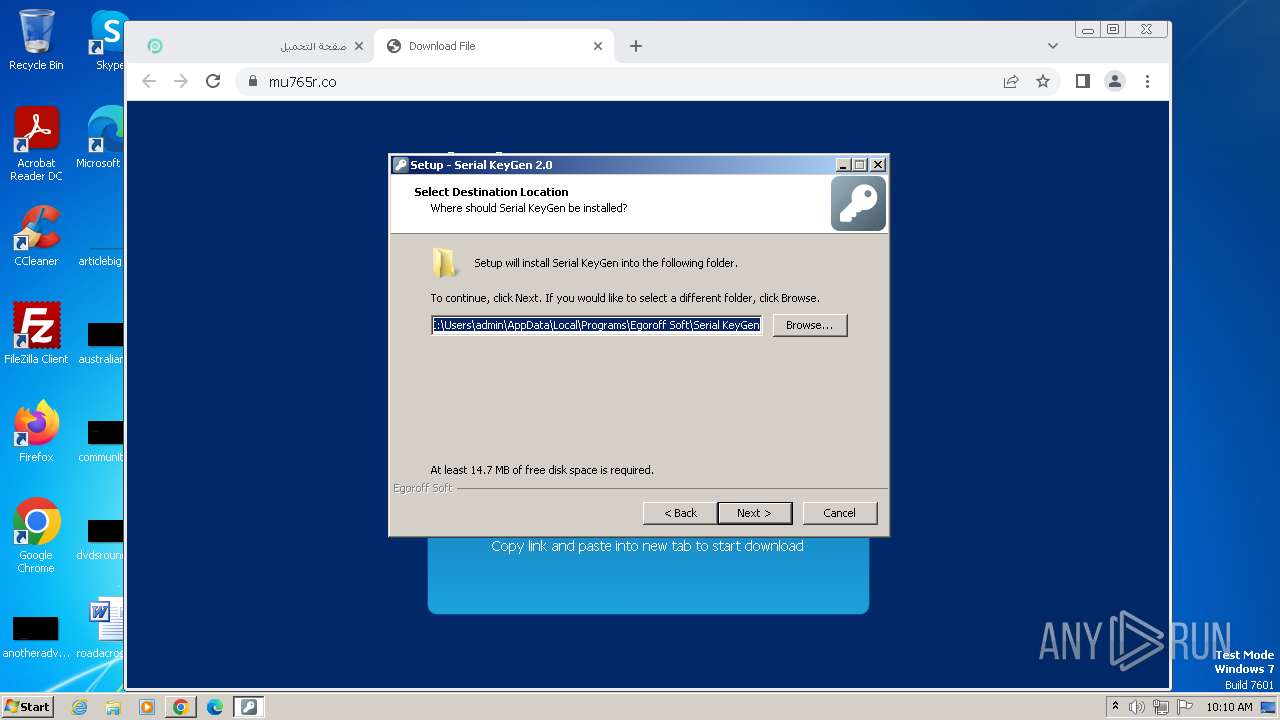Click 'Copy link and paste' text on webpage
Screen dimensions: 1280x720
[x=648, y=546]
